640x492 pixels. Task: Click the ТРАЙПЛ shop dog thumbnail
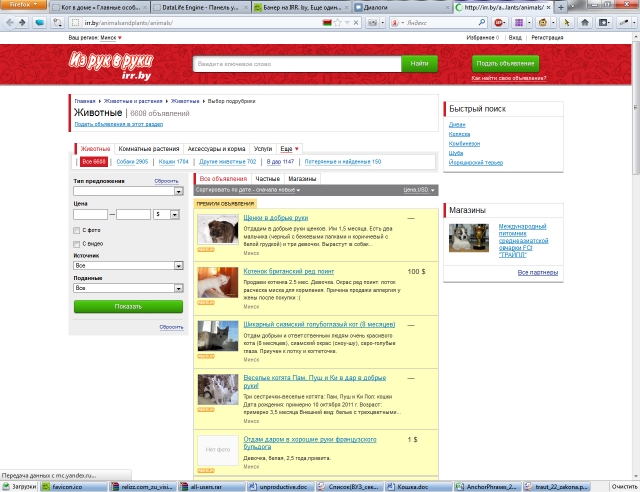(469, 238)
